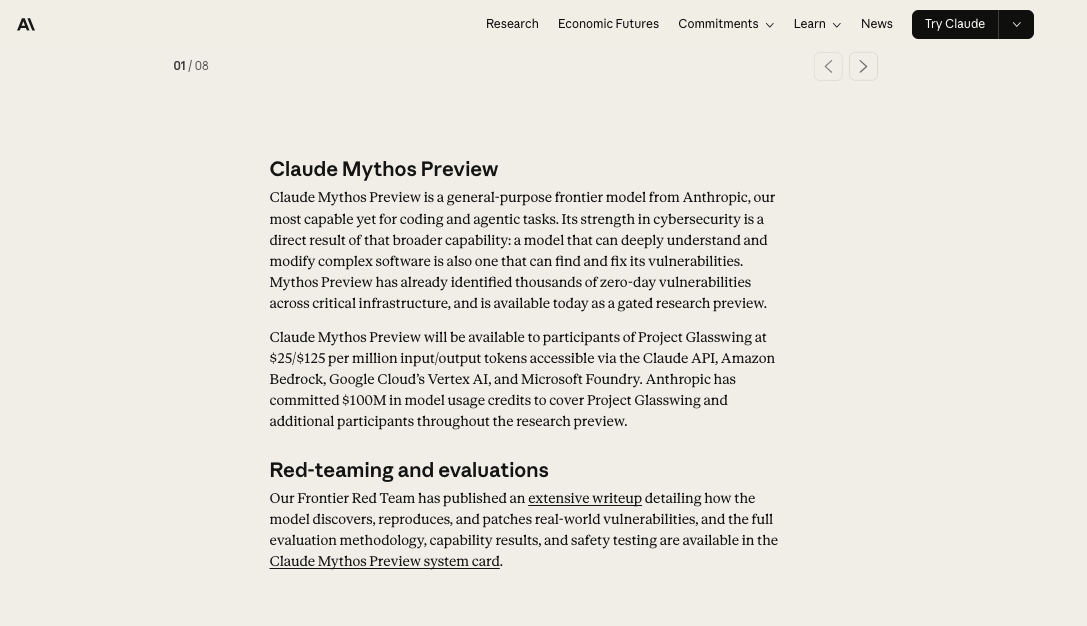
Task: Expand the dropdown arrow next to Try Claude
Action: click(x=1016, y=24)
